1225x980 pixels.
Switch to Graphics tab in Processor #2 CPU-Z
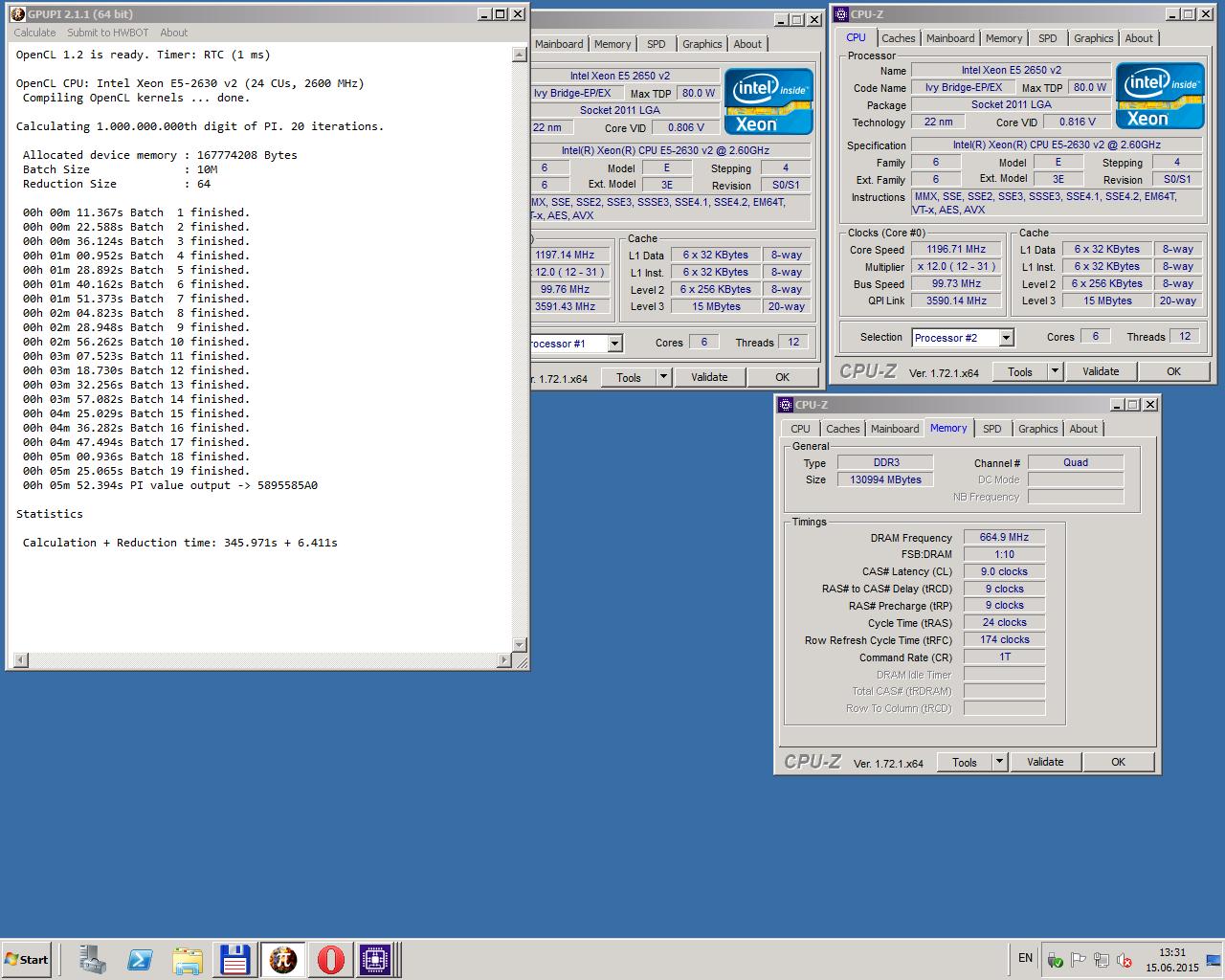tap(1093, 38)
